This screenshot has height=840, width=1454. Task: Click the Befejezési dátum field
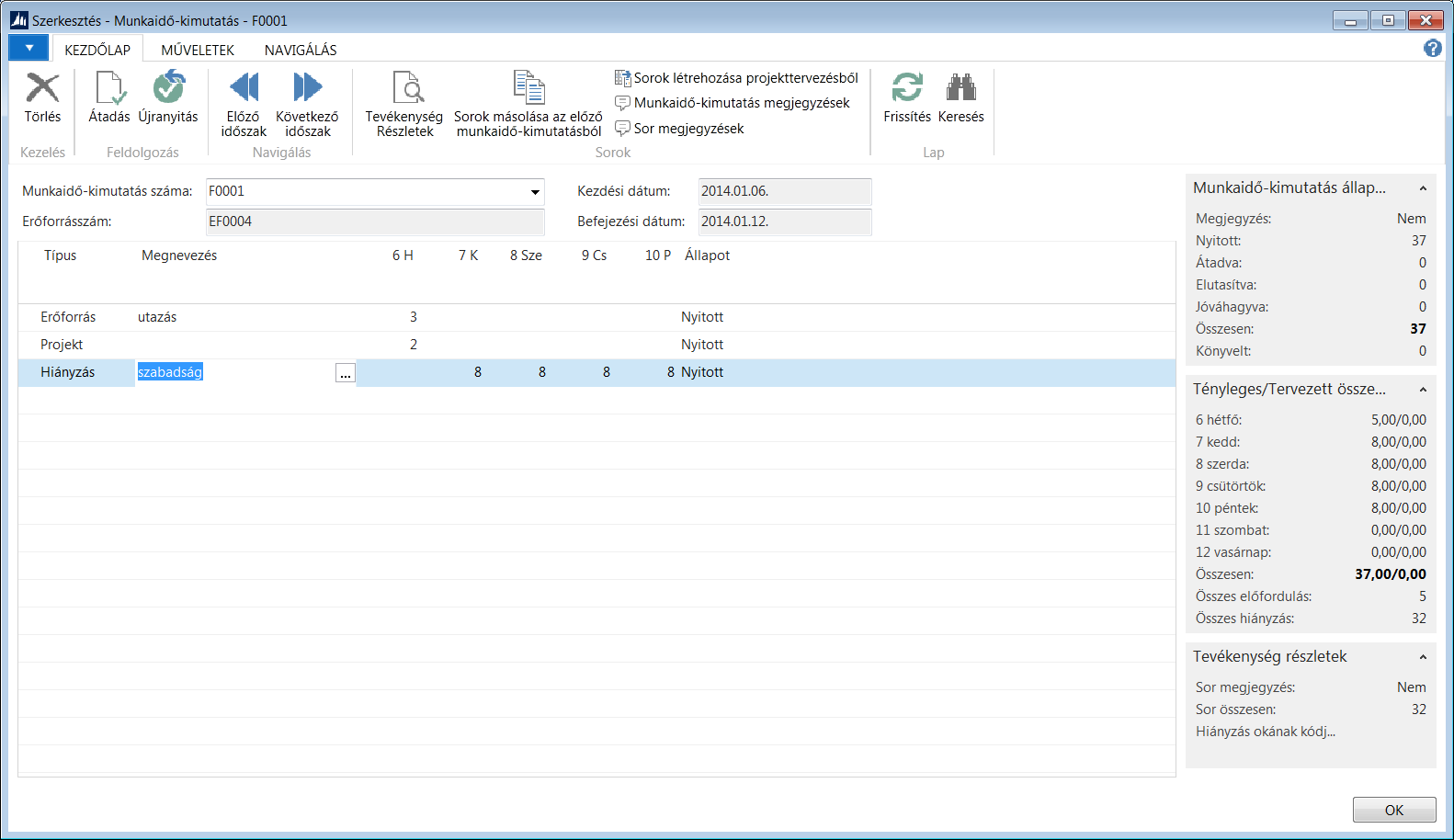(x=785, y=221)
